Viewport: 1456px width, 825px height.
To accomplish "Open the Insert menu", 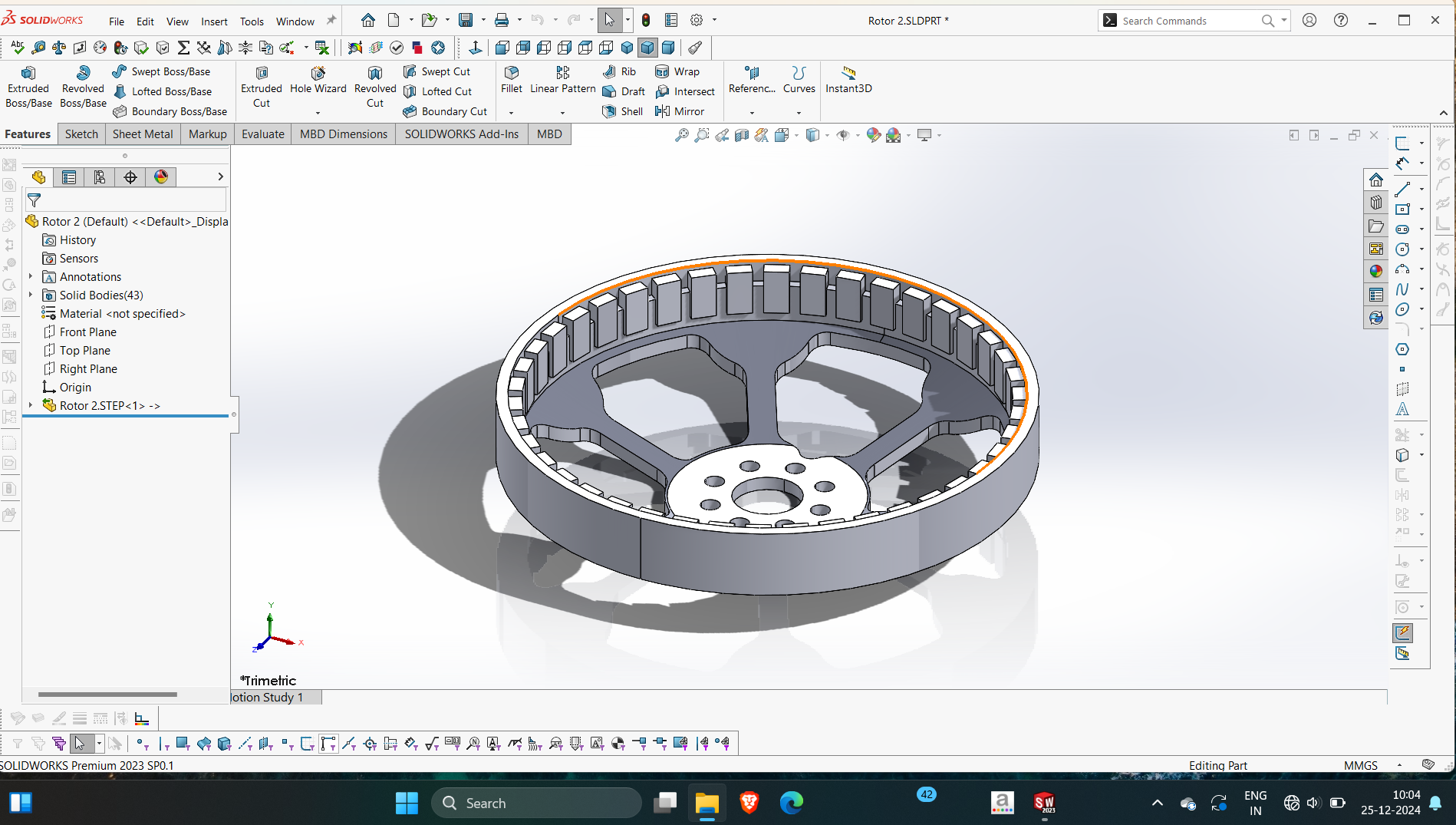I will coord(214,21).
